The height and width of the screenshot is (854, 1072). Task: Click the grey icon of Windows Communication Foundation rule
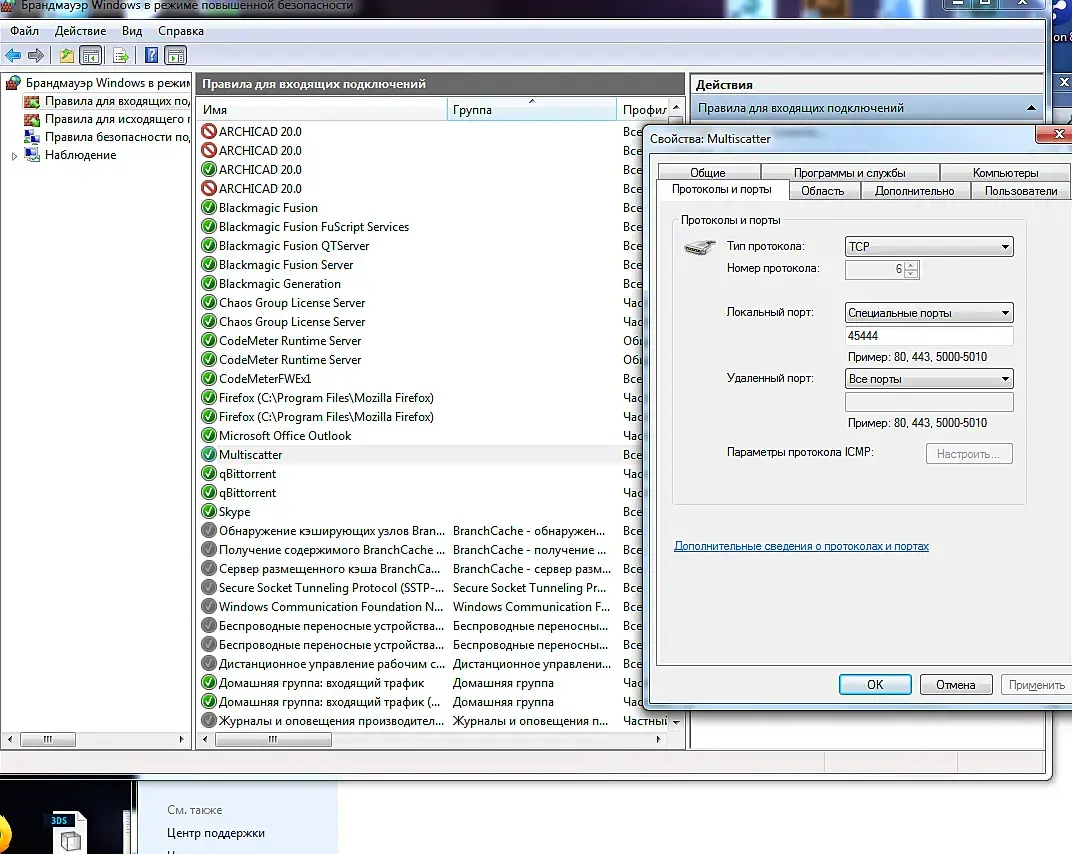(x=209, y=606)
